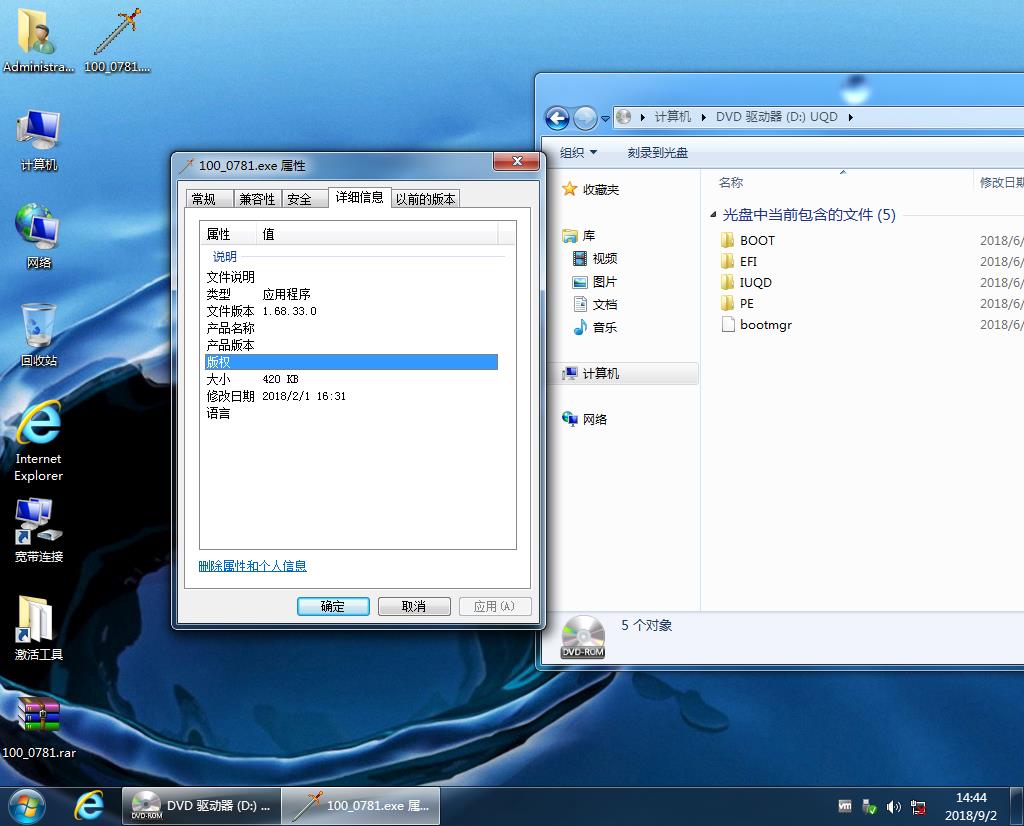1024x826 pixels.
Task: Open the 网络 desktop icon
Action: pyautogui.click(x=39, y=236)
